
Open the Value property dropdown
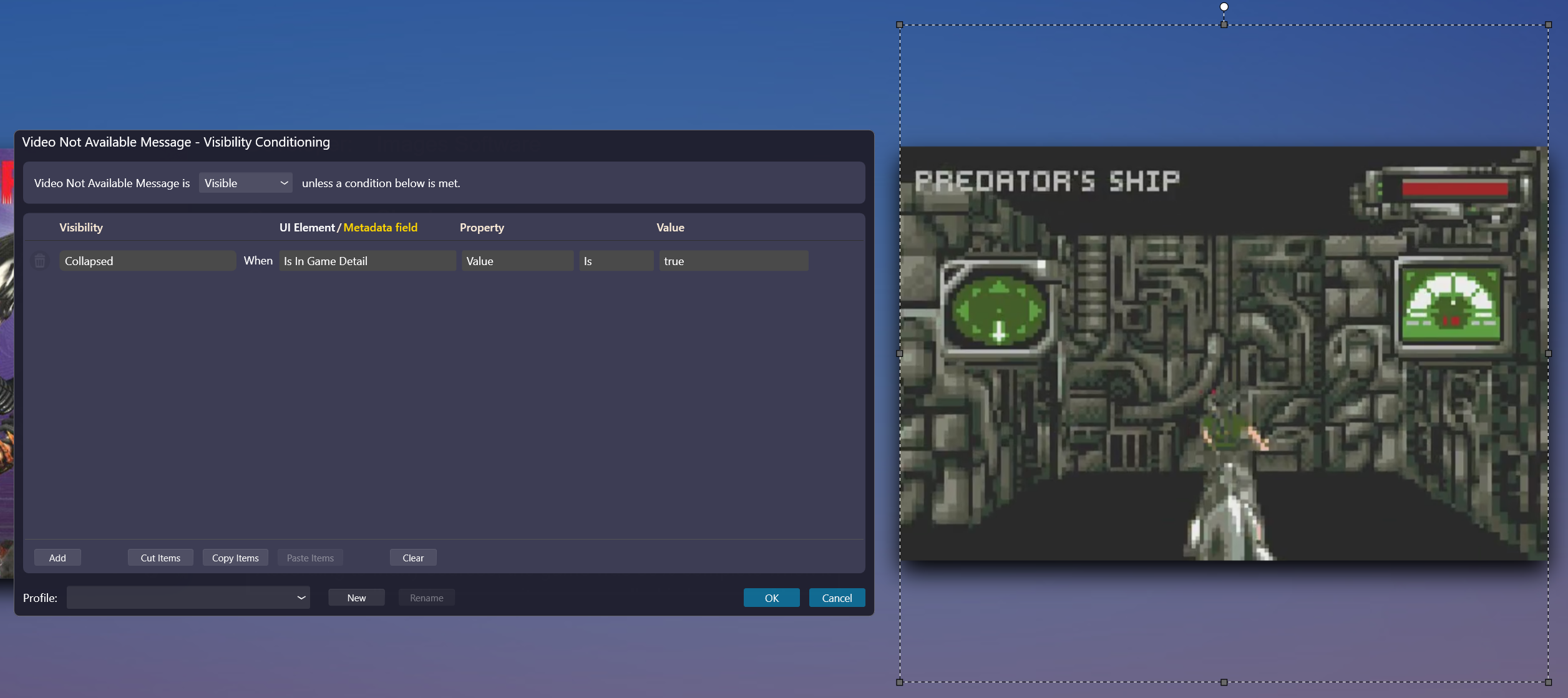tap(517, 261)
